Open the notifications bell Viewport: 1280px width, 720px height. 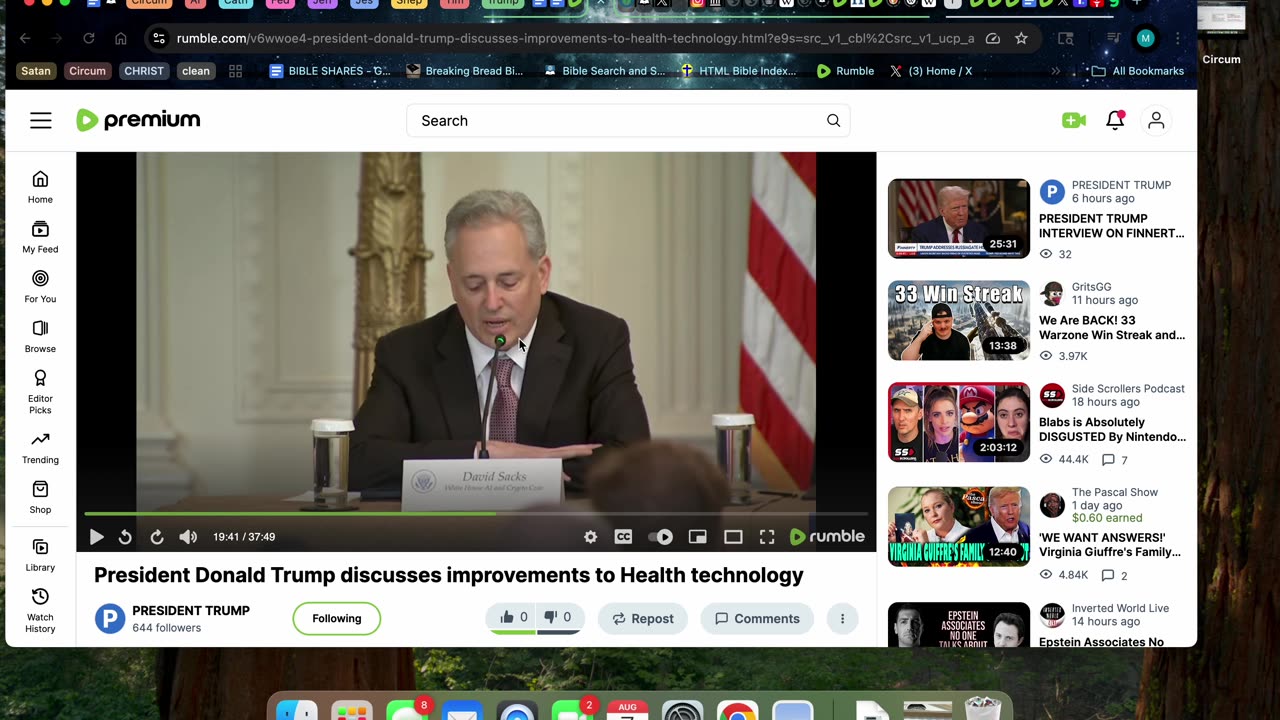1115,120
